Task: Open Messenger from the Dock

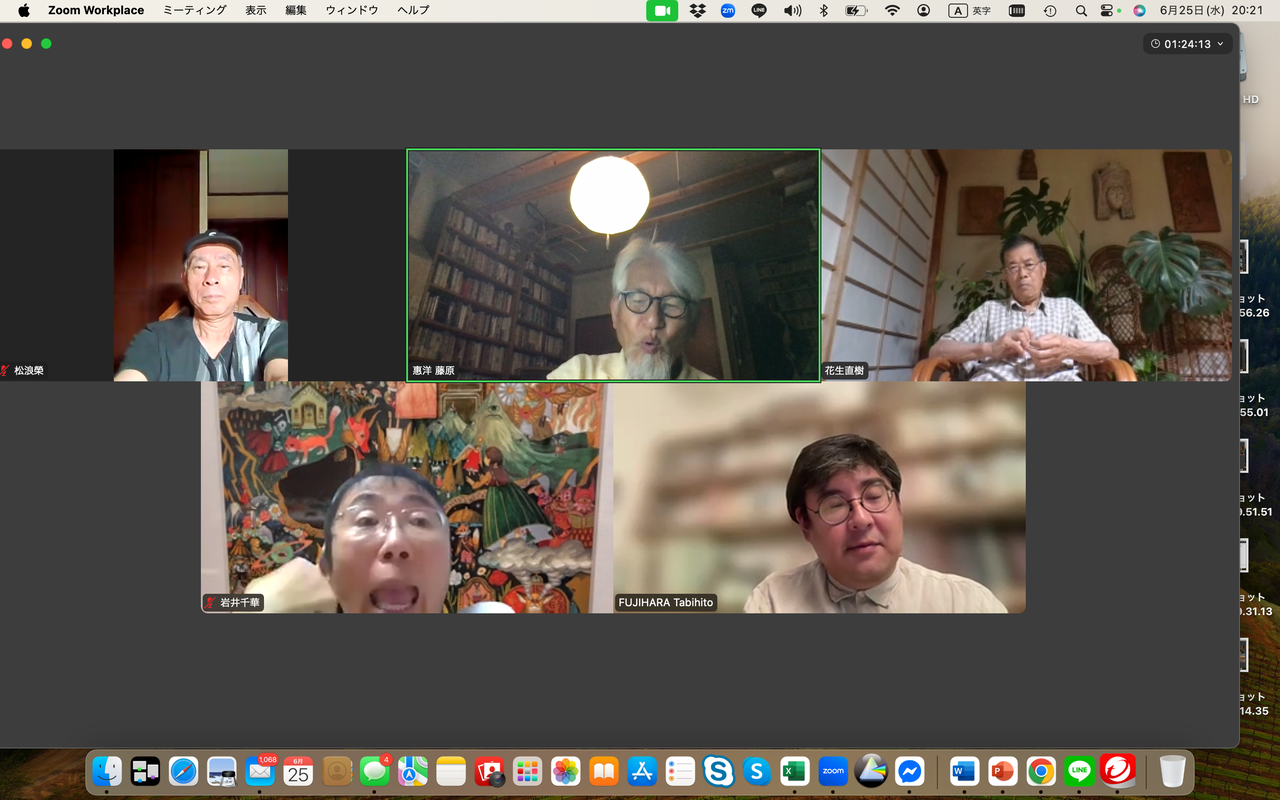Action: [909, 771]
